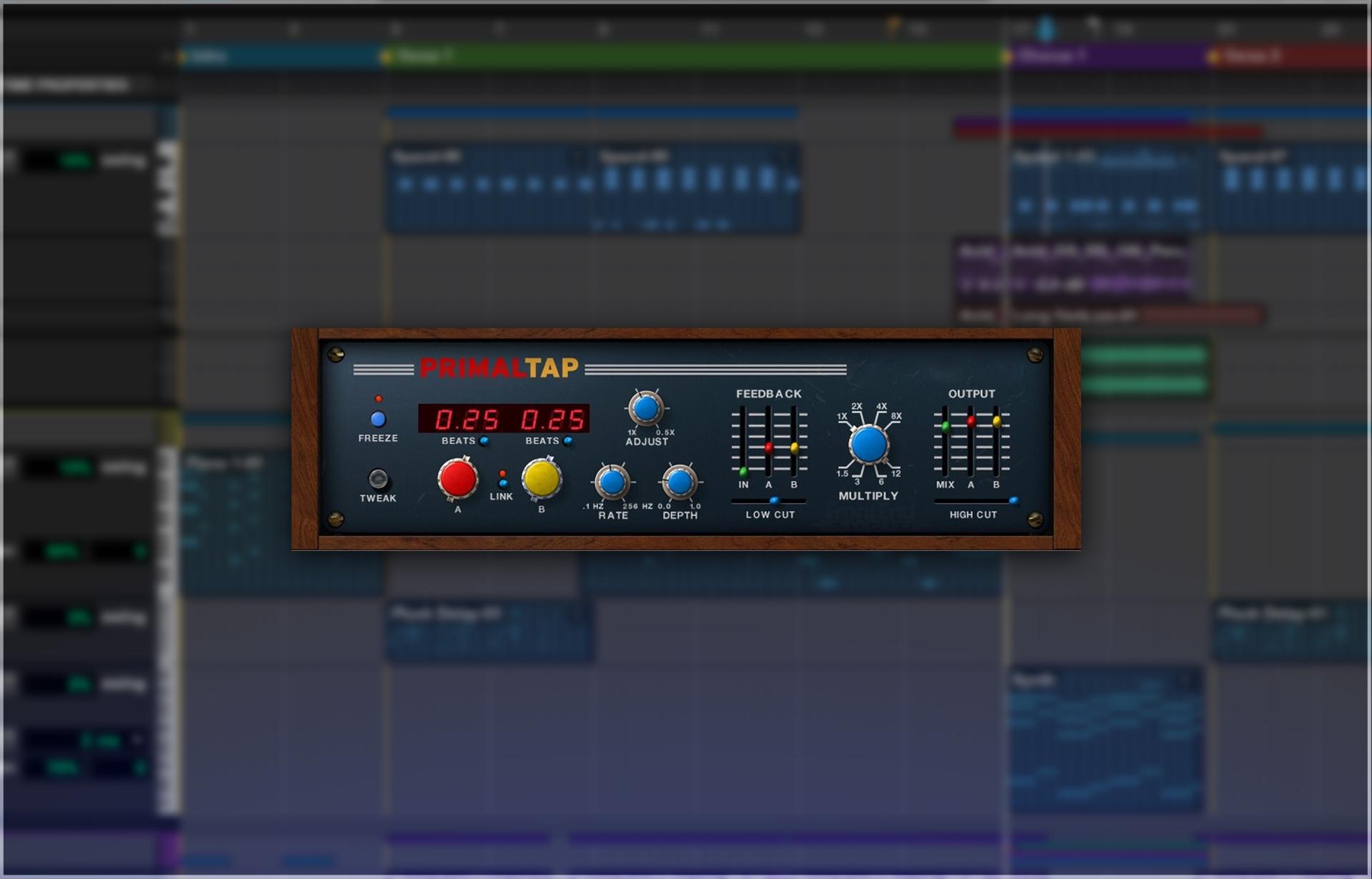Click the yellow delay B knob

point(542,478)
